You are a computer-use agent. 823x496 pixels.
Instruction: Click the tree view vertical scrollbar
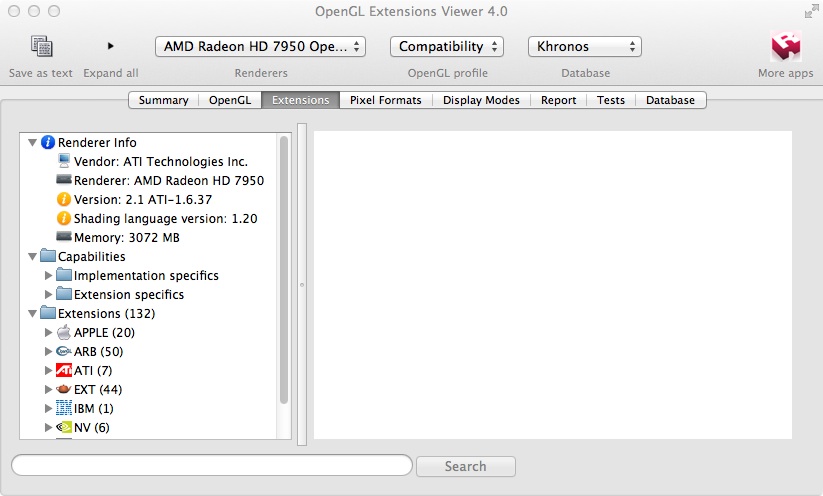(283, 270)
